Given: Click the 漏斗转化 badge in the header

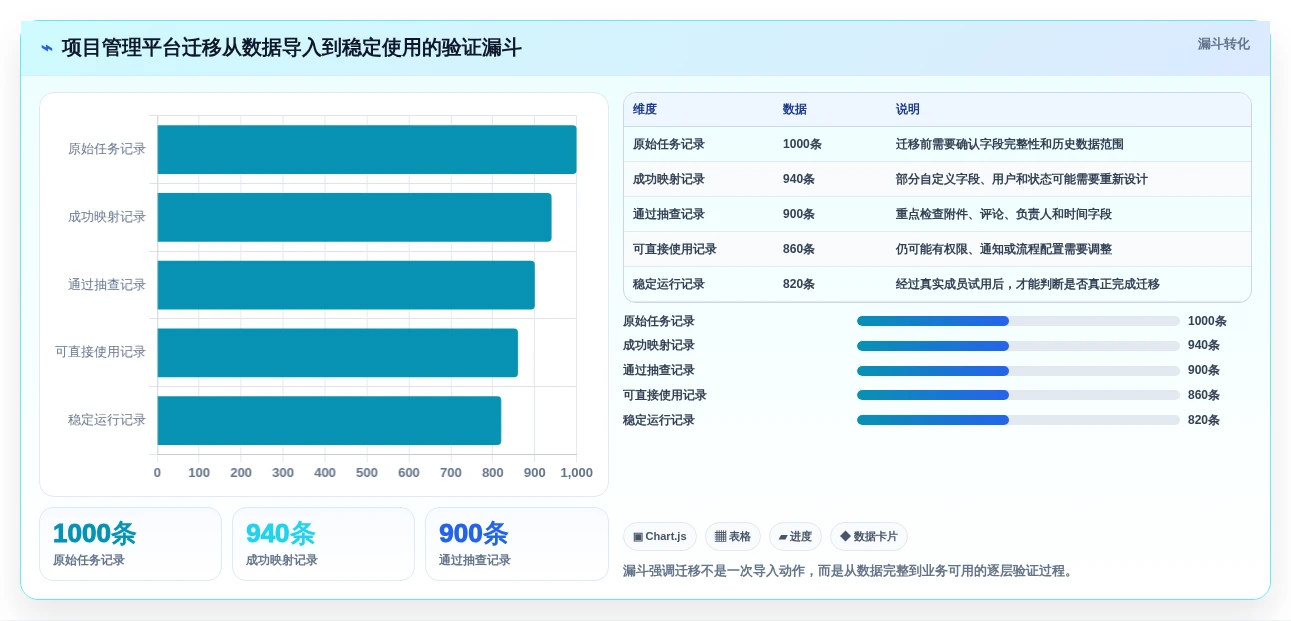Looking at the screenshot, I should 1224,44.
